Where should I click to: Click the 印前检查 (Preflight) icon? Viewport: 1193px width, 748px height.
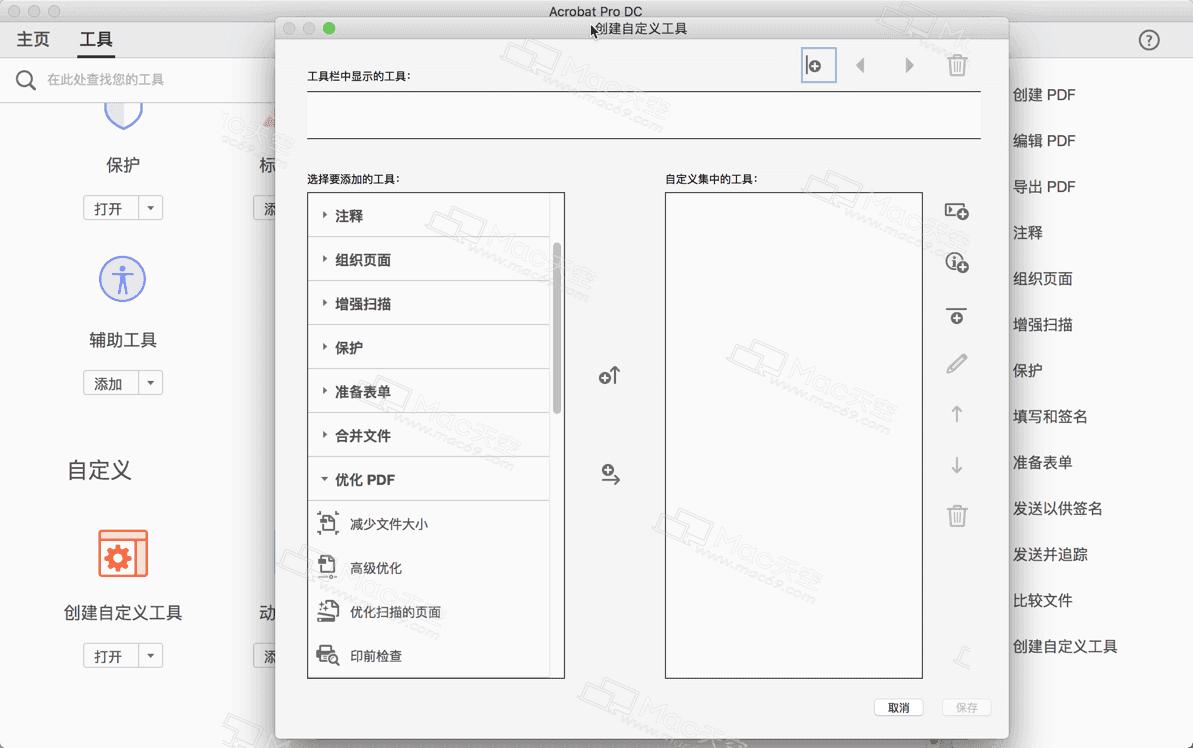click(x=327, y=653)
